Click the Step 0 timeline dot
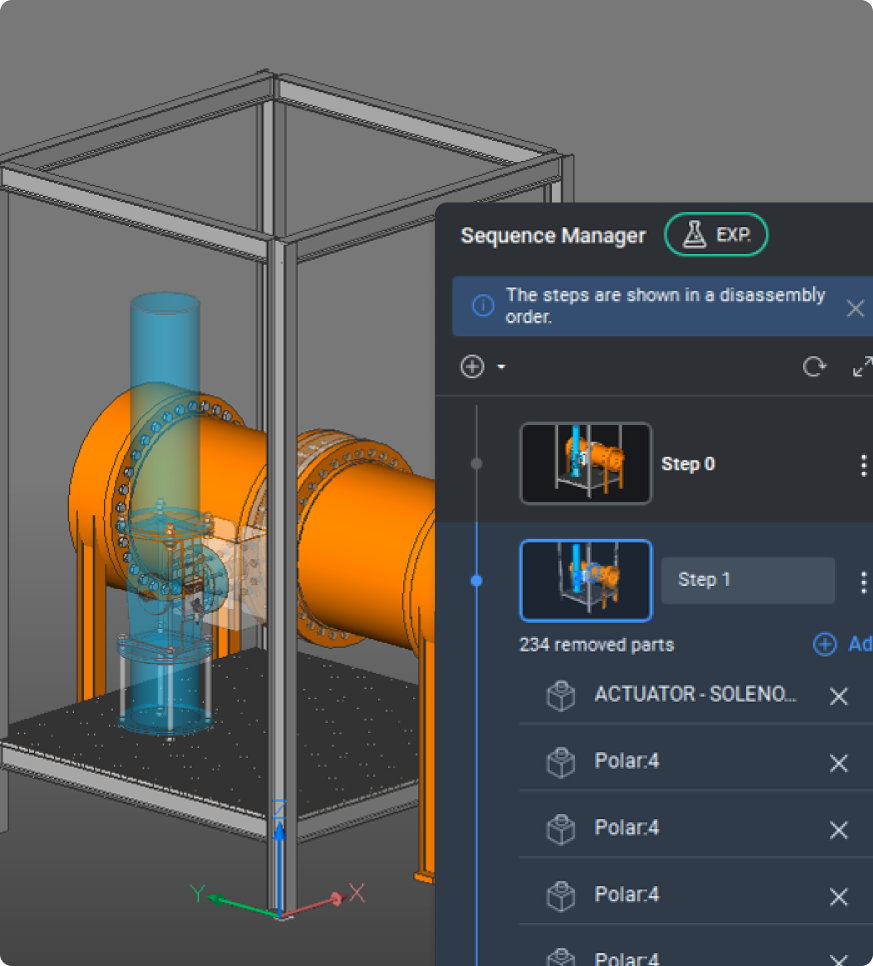Image resolution: width=873 pixels, height=966 pixels. click(476, 463)
